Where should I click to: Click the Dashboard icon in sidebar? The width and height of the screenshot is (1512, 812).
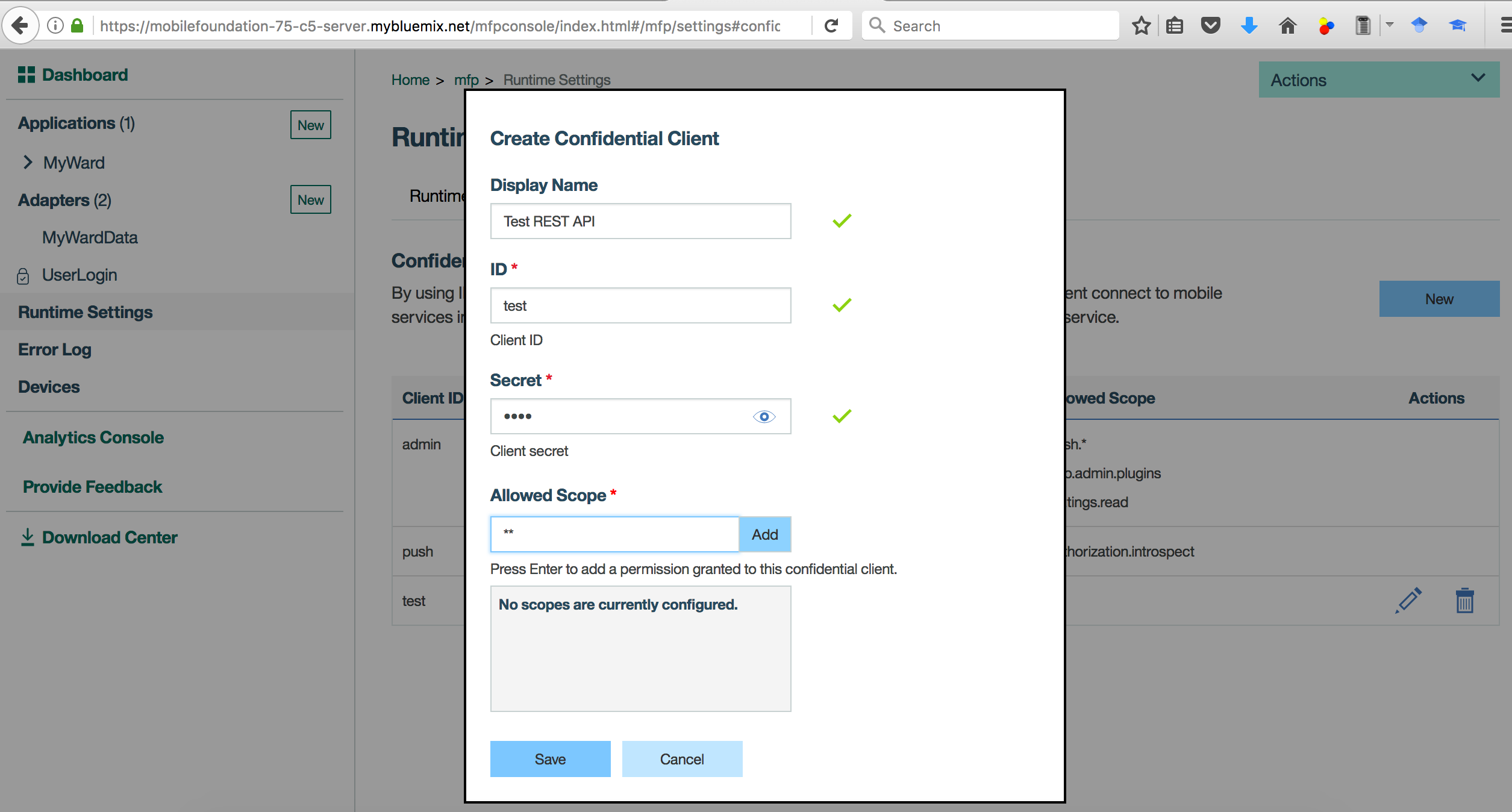pos(24,75)
